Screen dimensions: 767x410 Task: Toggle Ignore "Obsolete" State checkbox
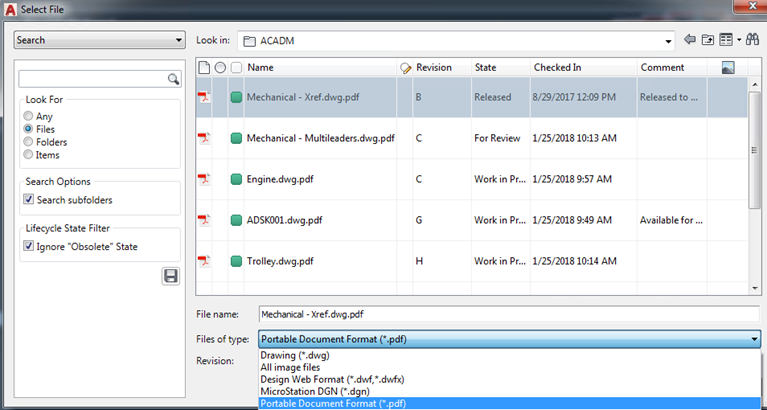29,246
